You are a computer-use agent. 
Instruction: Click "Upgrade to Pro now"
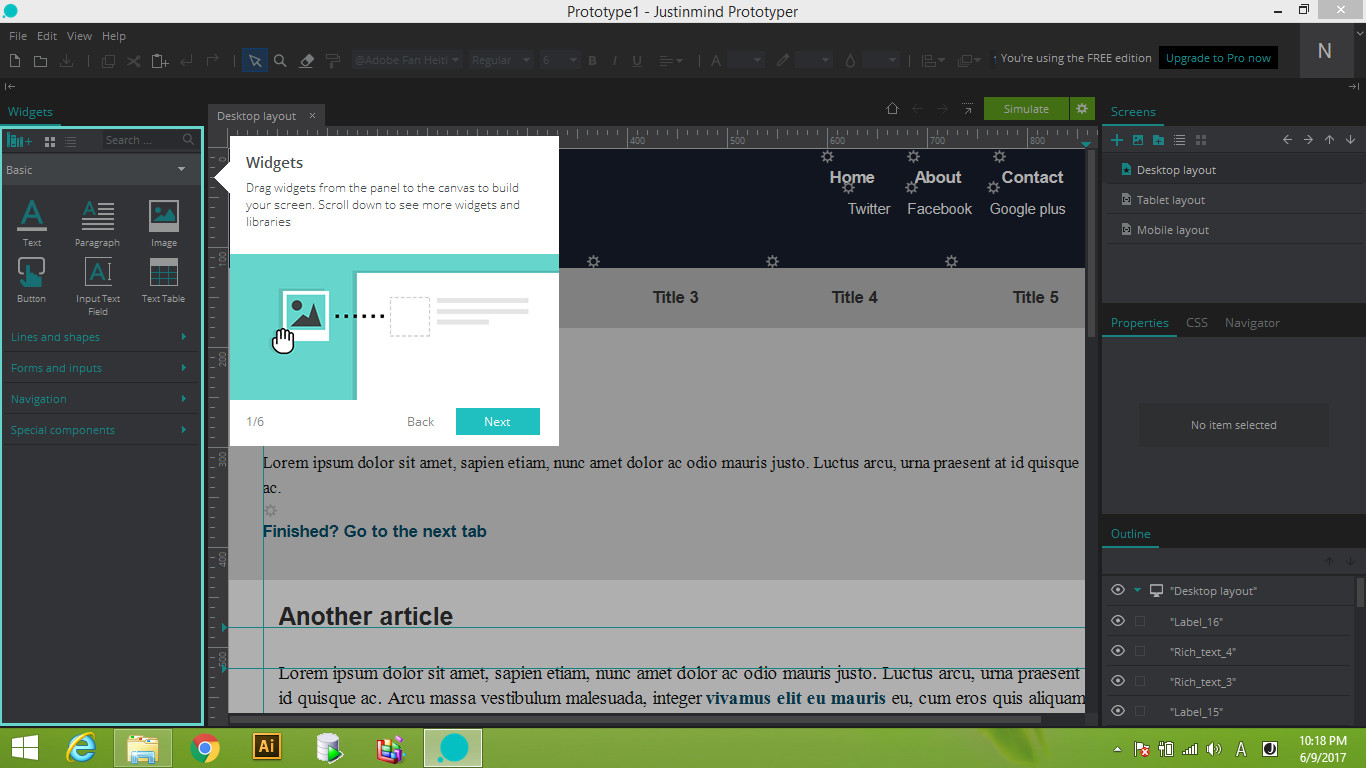point(1218,57)
